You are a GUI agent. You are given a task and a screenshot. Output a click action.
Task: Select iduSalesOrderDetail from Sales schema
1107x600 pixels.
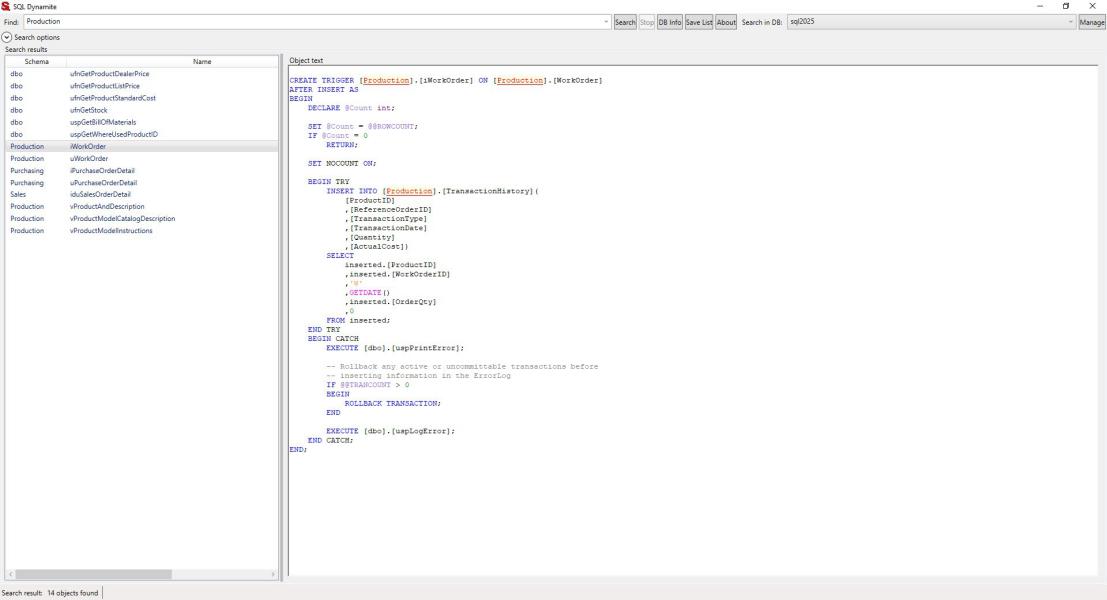coord(100,194)
